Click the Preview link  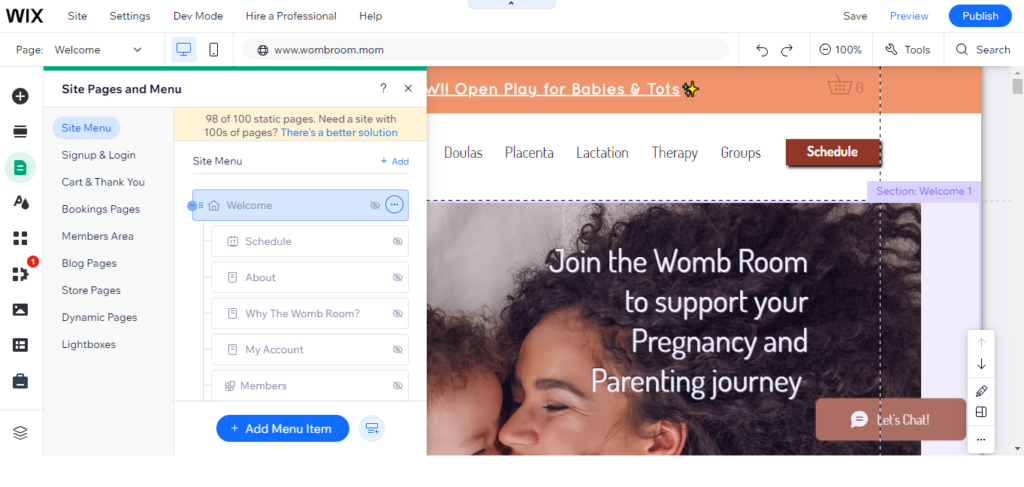pyautogui.click(x=909, y=16)
